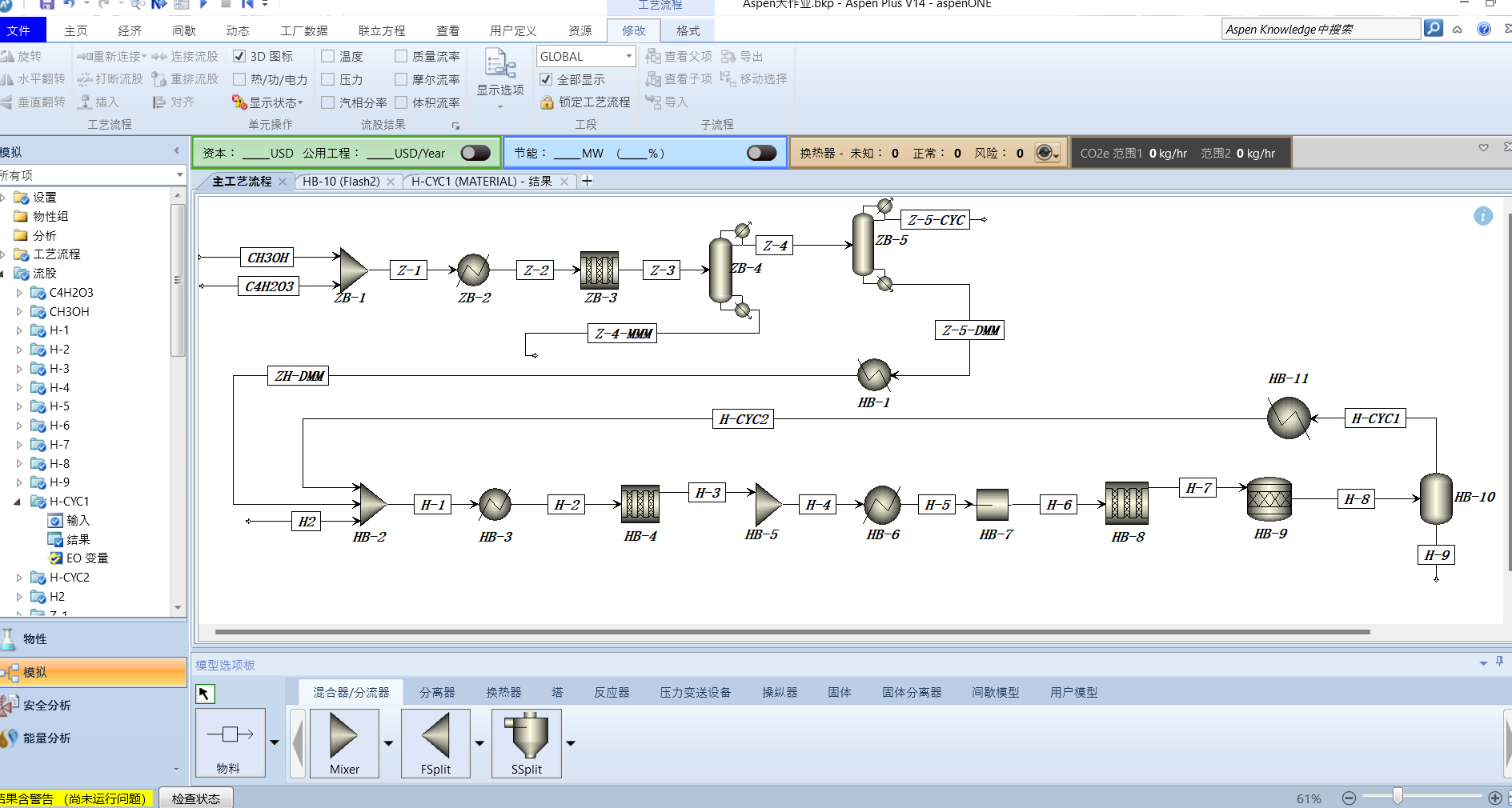Select the HB-1 heater block

tap(874, 374)
